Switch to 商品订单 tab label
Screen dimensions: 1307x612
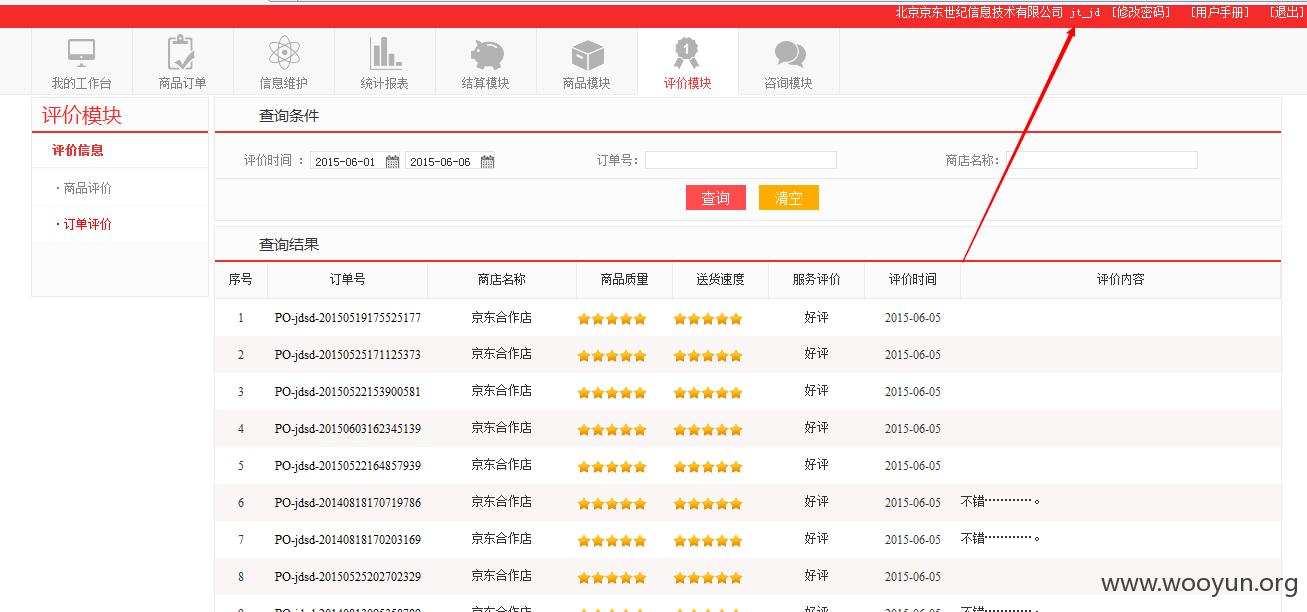[182, 84]
